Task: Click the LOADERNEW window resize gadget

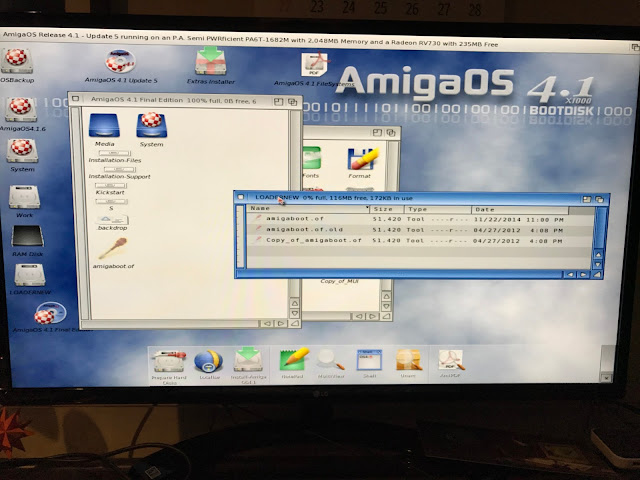Action: tap(596, 275)
